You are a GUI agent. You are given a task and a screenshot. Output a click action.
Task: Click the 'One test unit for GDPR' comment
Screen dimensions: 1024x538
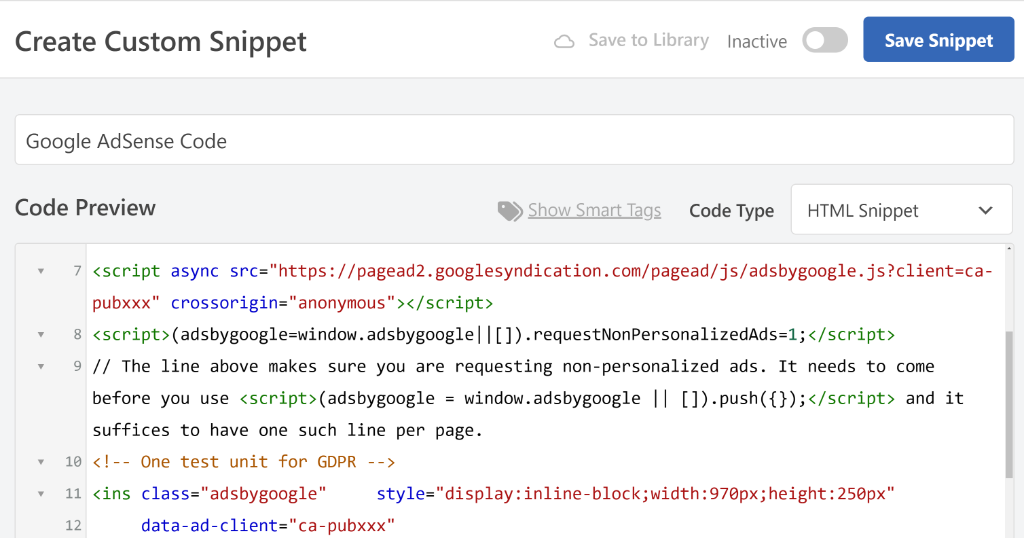tap(244, 462)
